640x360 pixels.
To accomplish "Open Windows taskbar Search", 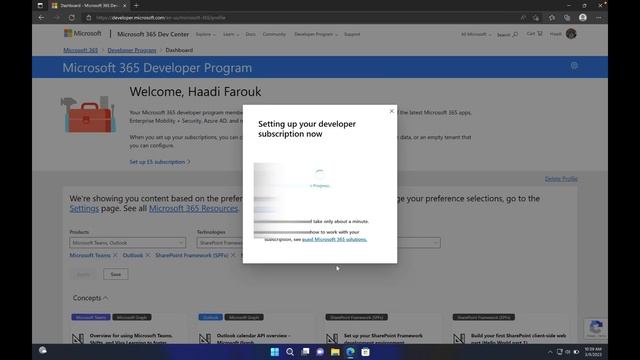I will pyautogui.click(x=290, y=352).
